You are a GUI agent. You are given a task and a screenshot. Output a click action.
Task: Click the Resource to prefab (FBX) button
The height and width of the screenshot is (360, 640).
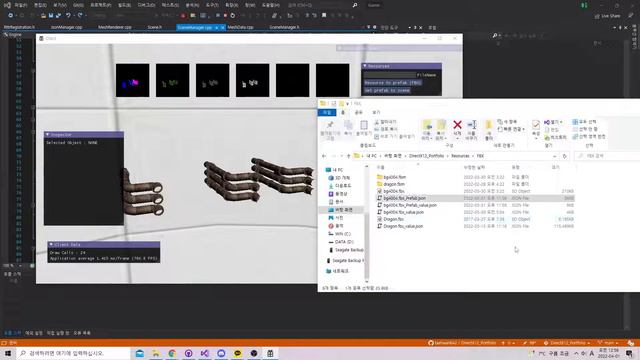pyautogui.click(x=393, y=82)
